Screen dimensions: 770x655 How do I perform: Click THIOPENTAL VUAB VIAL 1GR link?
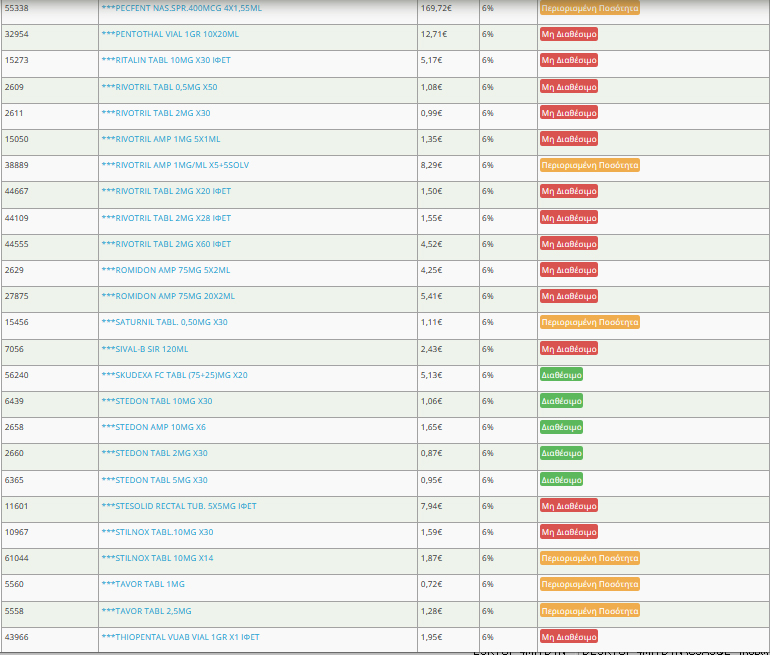coord(180,637)
